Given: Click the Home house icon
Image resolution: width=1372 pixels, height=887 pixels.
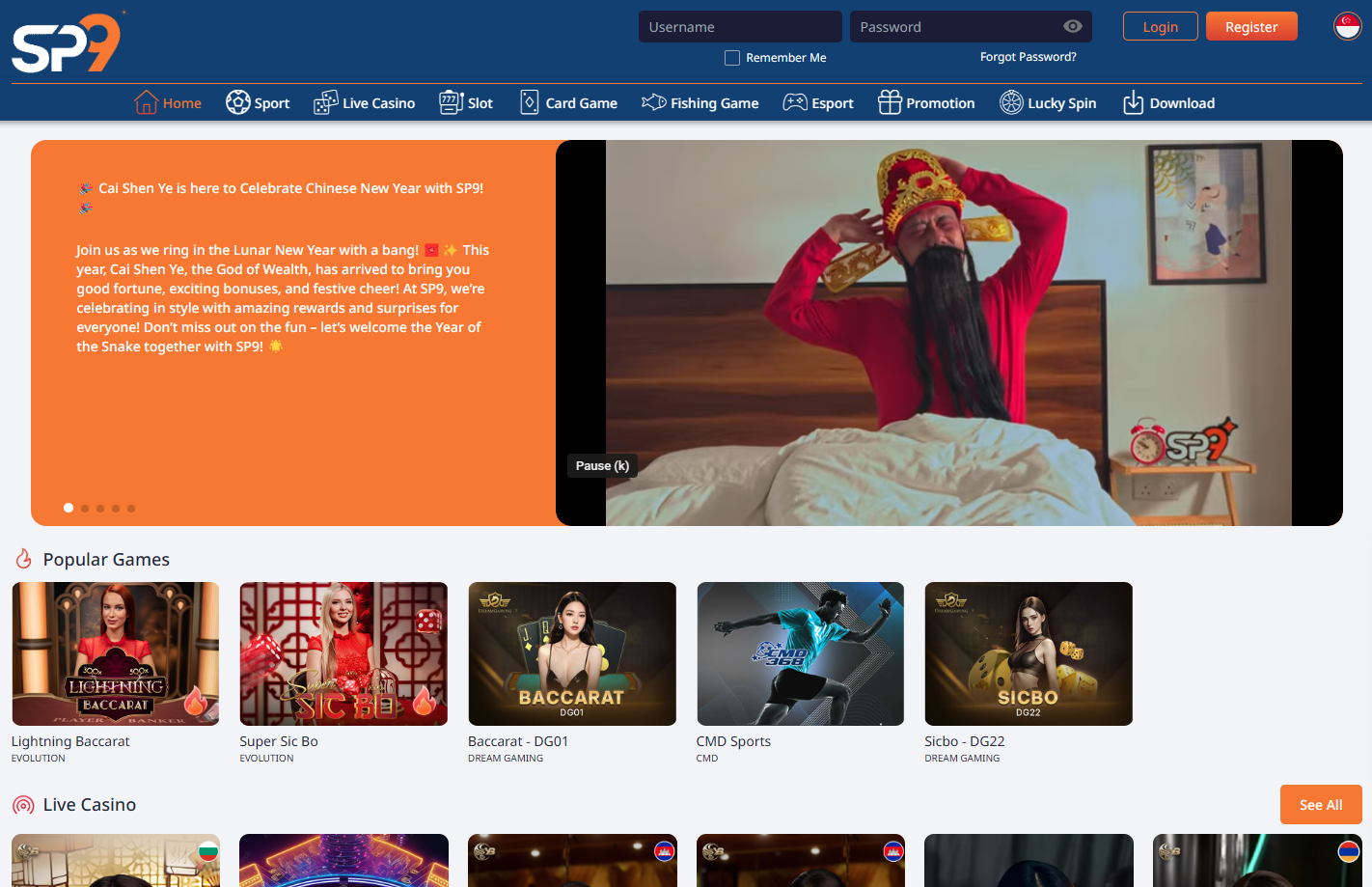Looking at the screenshot, I should coord(146,102).
